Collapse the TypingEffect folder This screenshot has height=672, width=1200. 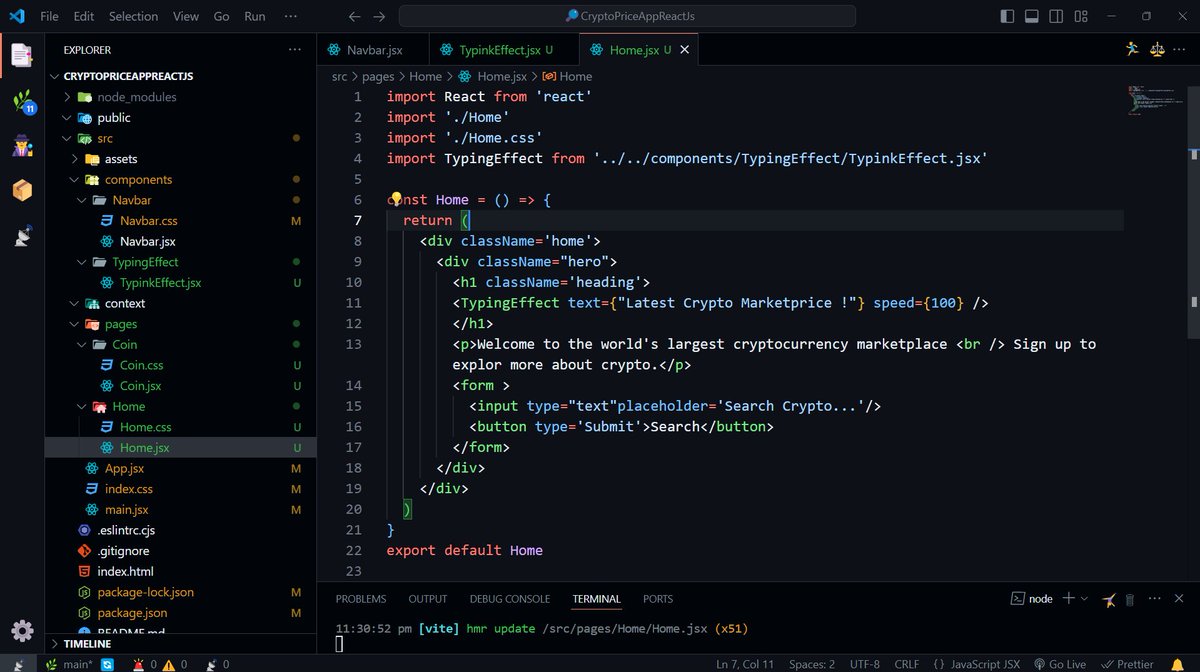(145, 262)
